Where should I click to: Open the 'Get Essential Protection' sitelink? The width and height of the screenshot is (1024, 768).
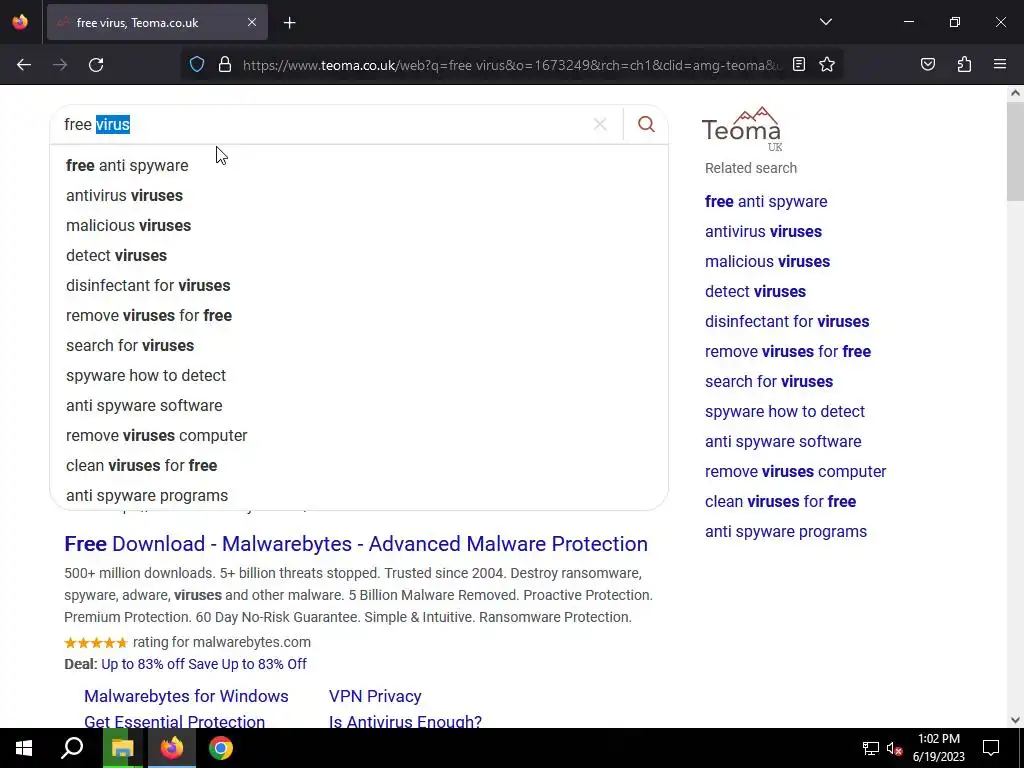(x=174, y=721)
